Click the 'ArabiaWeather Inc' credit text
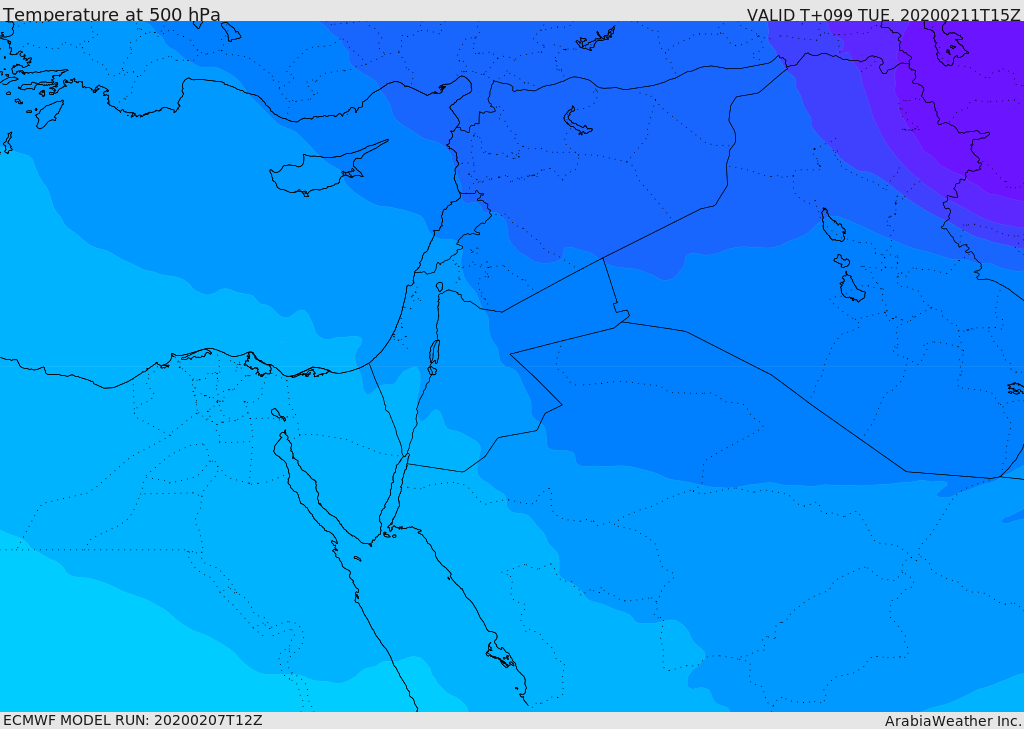Image resolution: width=1024 pixels, height=729 pixels. tap(952, 721)
